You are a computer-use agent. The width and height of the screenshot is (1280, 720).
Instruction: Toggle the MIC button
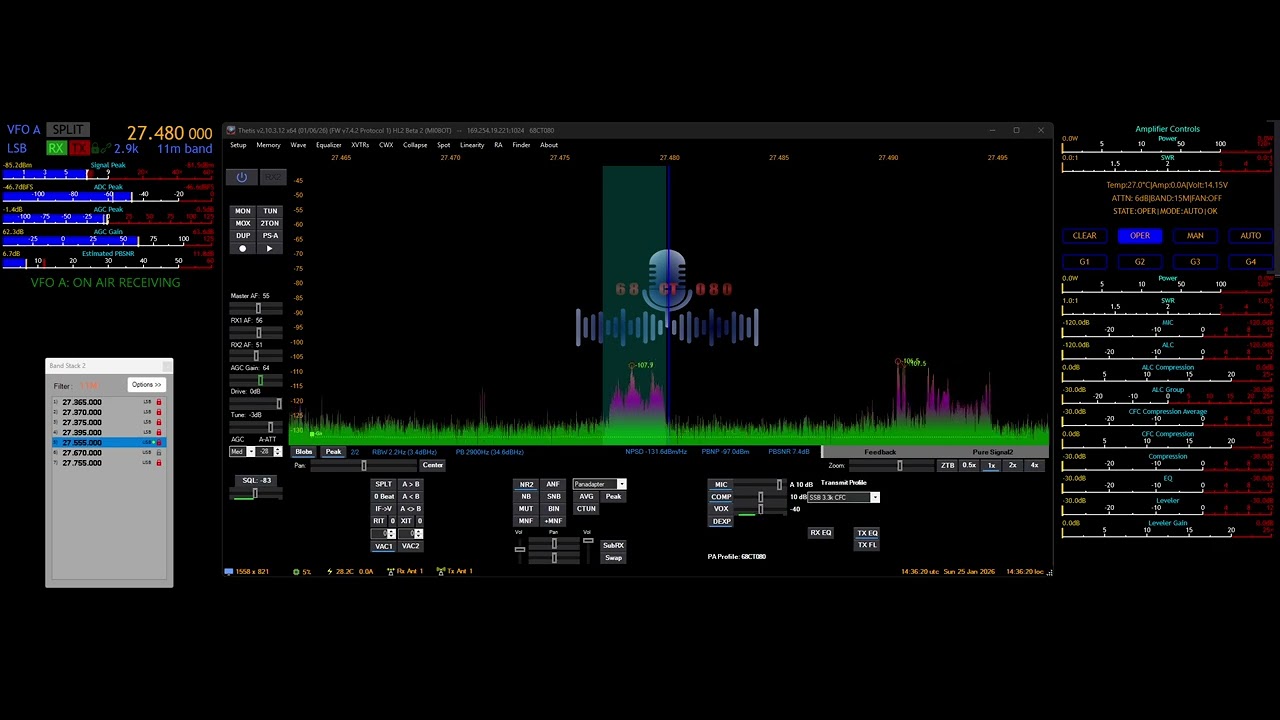[721, 485]
